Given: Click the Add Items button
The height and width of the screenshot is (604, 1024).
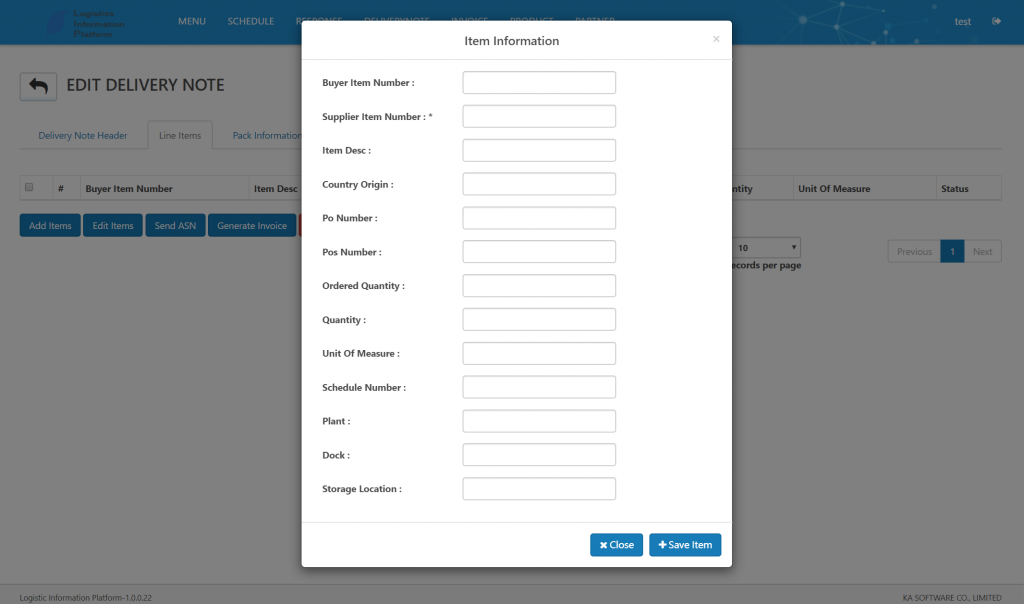Looking at the screenshot, I should point(50,225).
